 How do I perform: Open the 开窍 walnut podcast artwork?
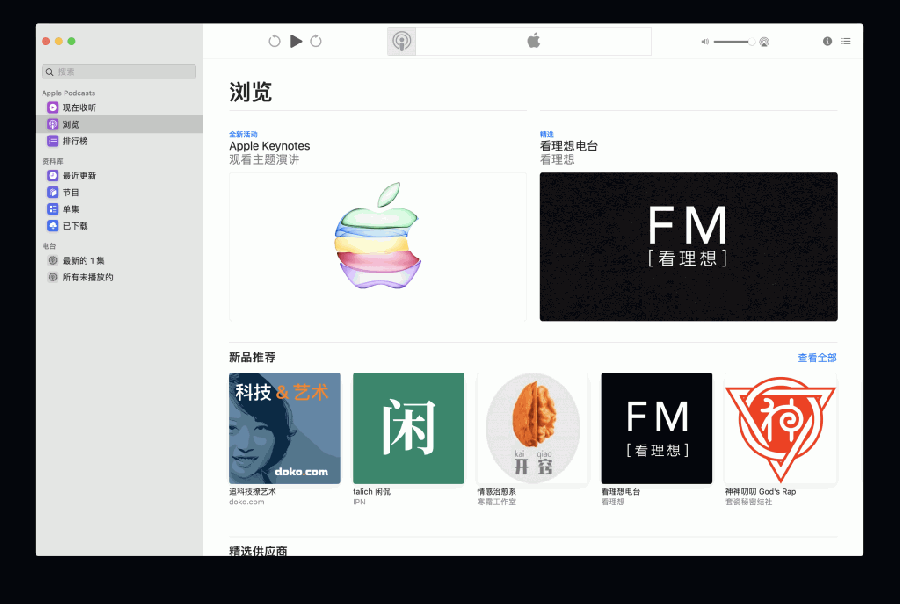pos(533,428)
